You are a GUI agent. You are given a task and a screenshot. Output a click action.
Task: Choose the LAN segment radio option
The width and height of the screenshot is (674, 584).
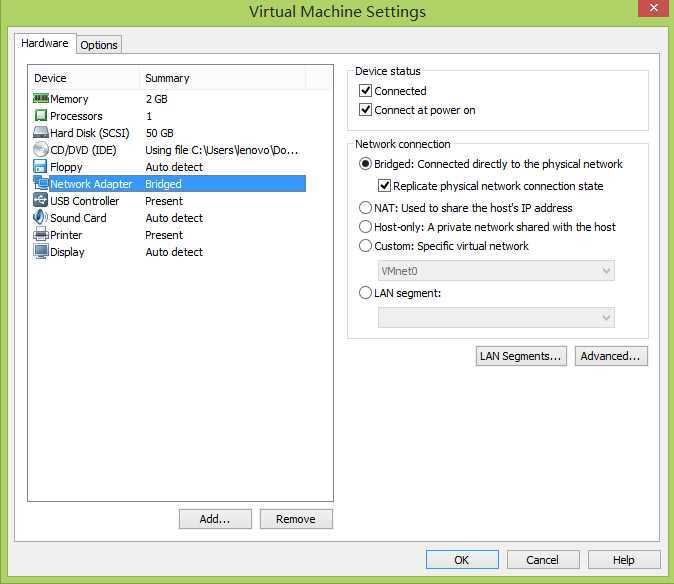click(x=365, y=293)
